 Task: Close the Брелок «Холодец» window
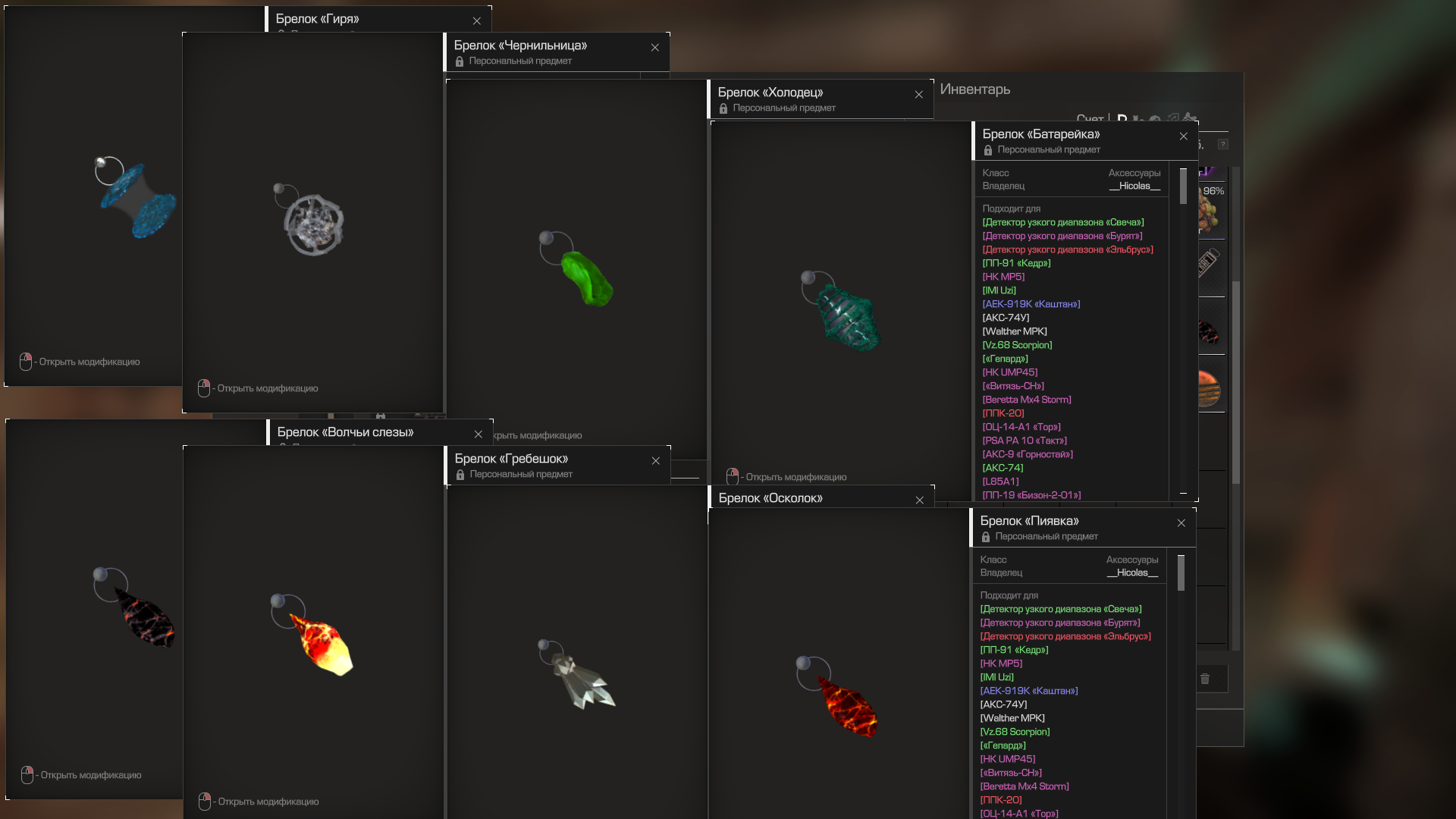(x=919, y=95)
